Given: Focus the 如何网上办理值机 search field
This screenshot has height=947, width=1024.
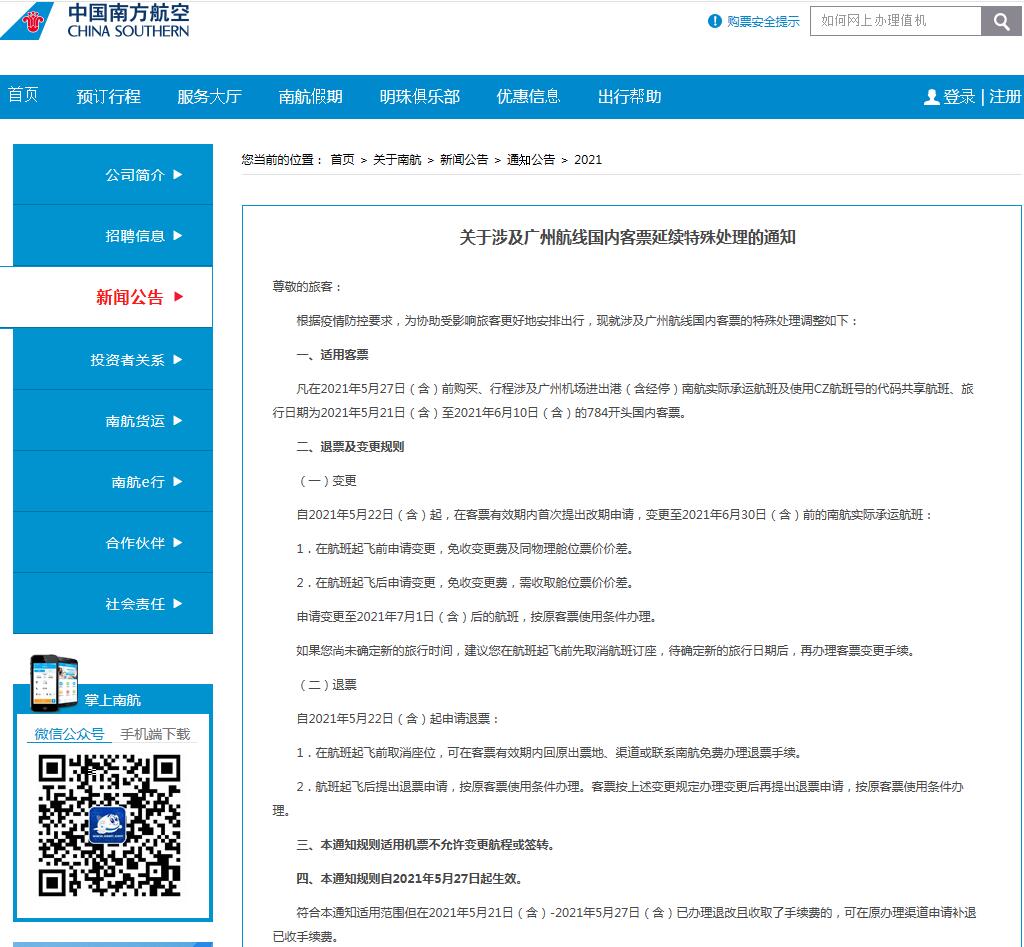Looking at the screenshot, I should coord(894,21).
